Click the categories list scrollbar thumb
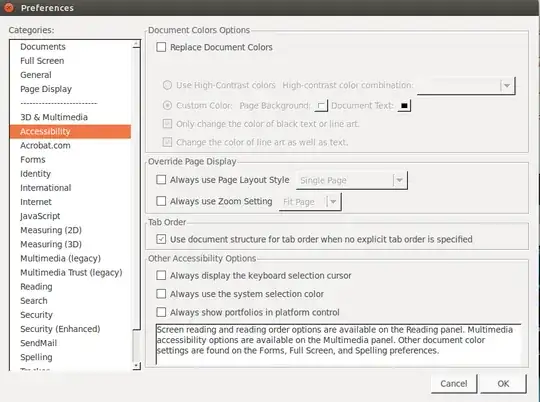 (x=136, y=189)
